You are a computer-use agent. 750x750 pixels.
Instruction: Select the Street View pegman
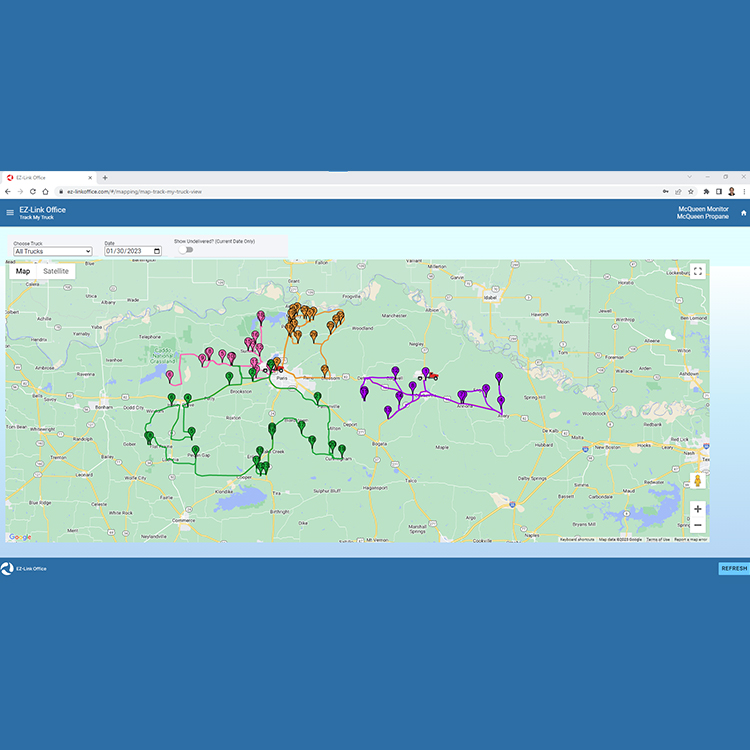tap(697, 481)
